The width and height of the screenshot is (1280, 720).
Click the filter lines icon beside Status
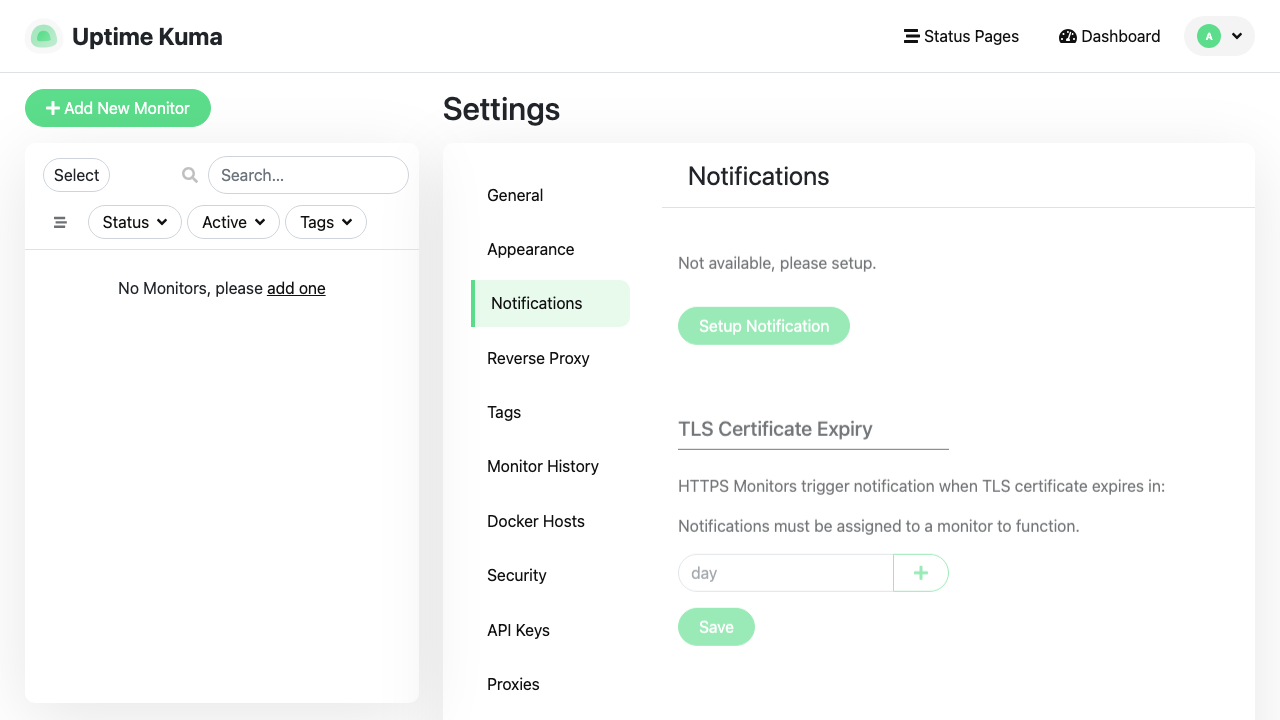[x=60, y=222]
